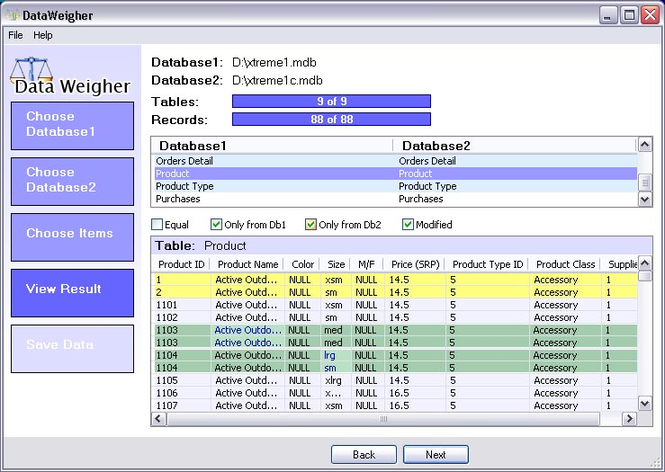Enable the Equal checkbox
Image resolution: width=665 pixels, height=472 pixels.
(x=157, y=224)
